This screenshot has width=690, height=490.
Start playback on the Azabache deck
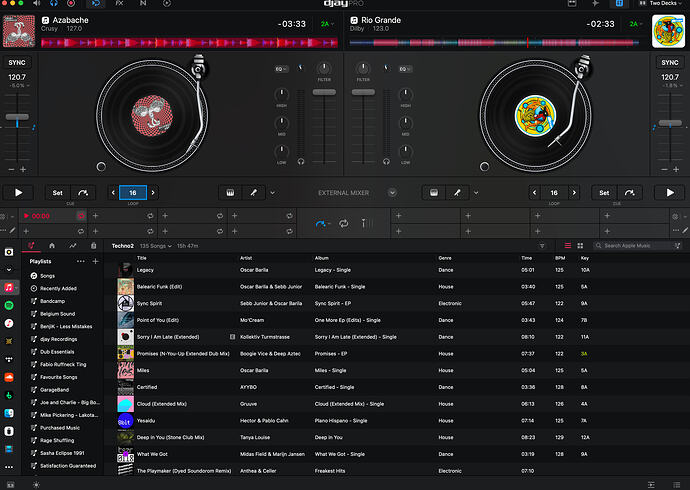coord(18,193)
